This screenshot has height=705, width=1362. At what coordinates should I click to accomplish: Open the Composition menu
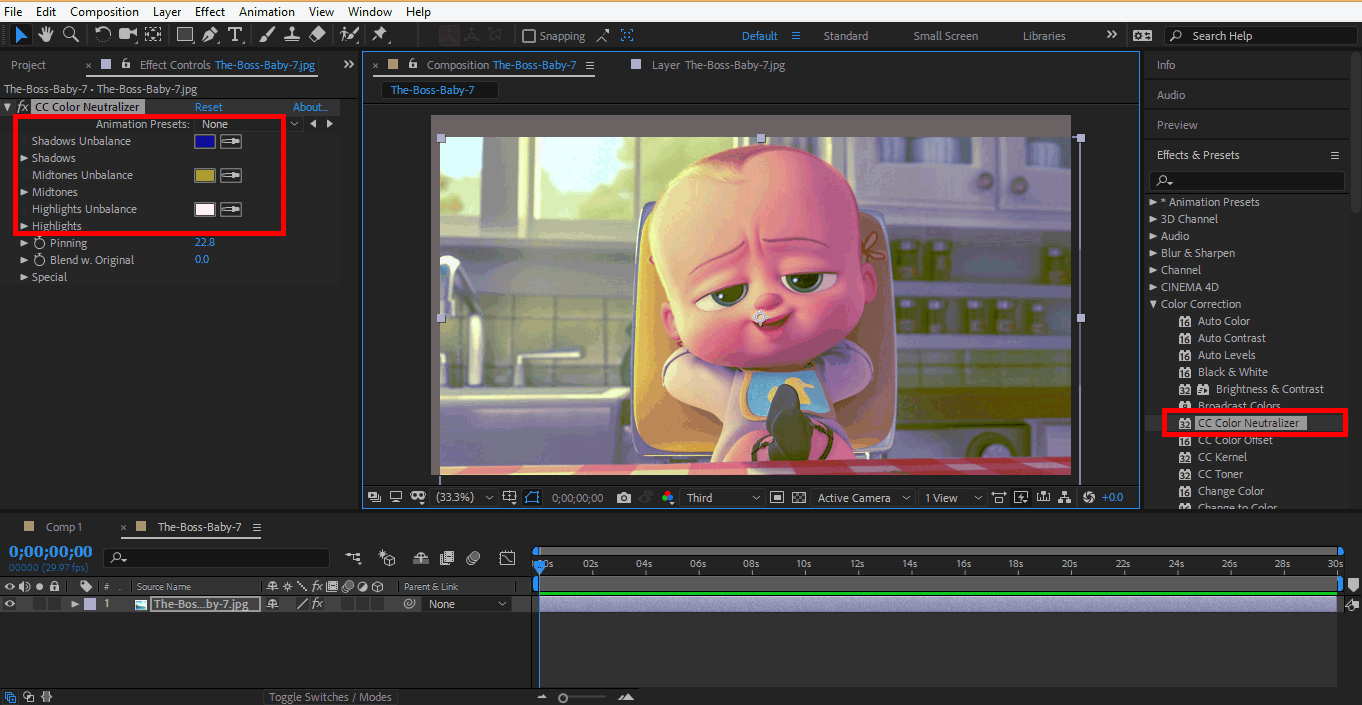click(104, 12)
